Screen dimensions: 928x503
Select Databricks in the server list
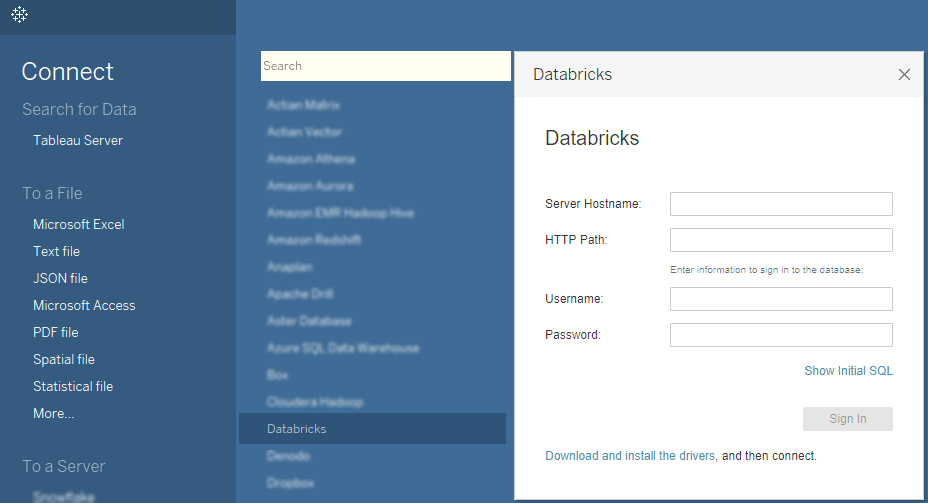click(297, 429)
